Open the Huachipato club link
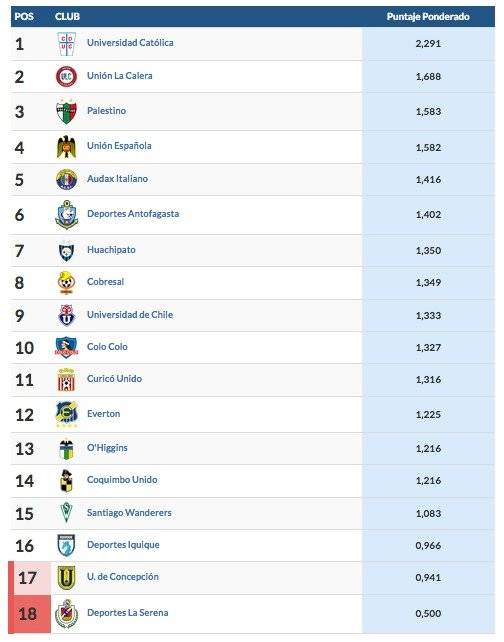The image size is (504, 642). tap(111, 250)
